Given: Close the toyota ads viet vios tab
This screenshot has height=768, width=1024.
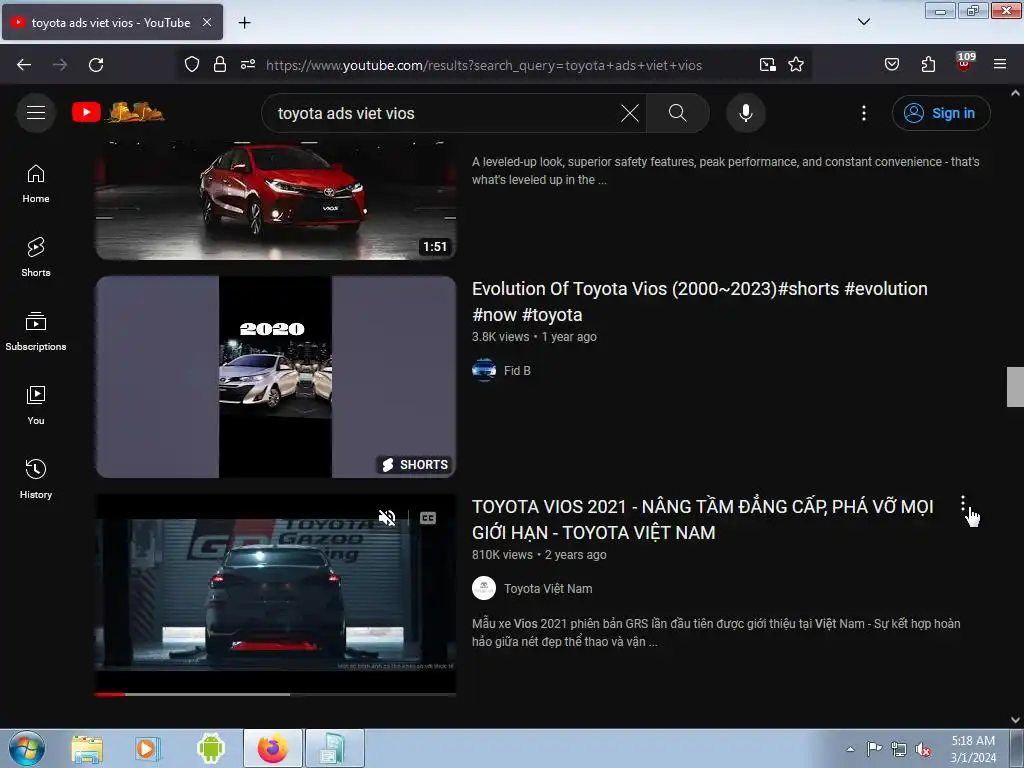Looking at the screenshot, I should click(206, 22).
